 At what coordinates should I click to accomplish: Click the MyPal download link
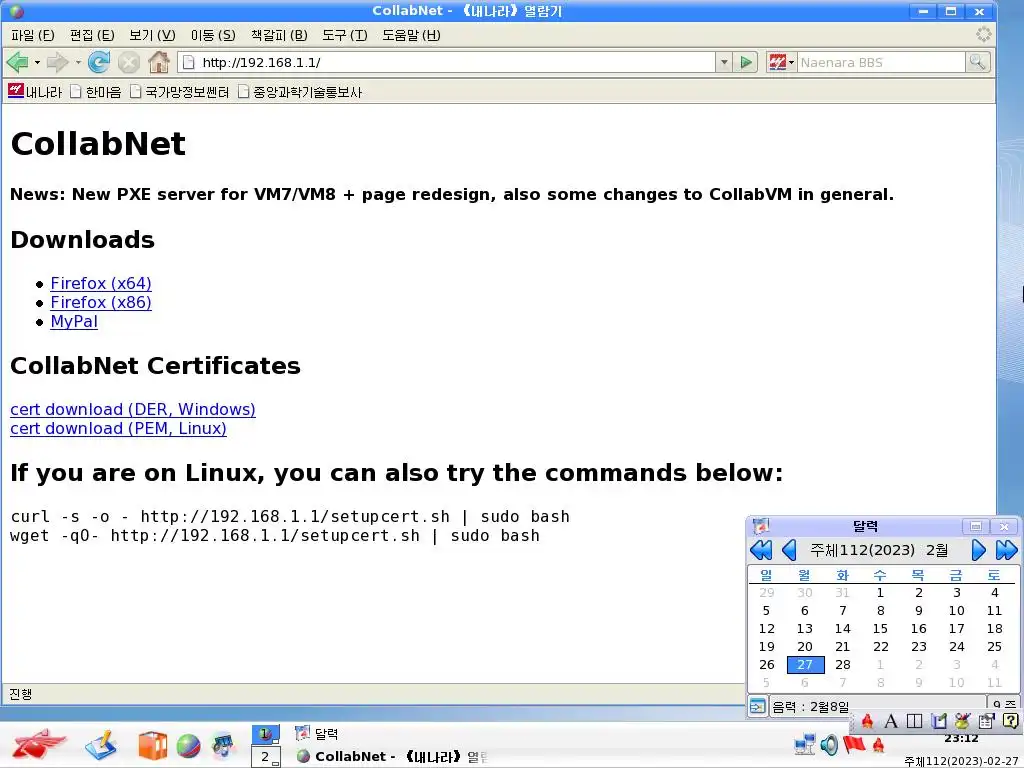tap(74, 321)
